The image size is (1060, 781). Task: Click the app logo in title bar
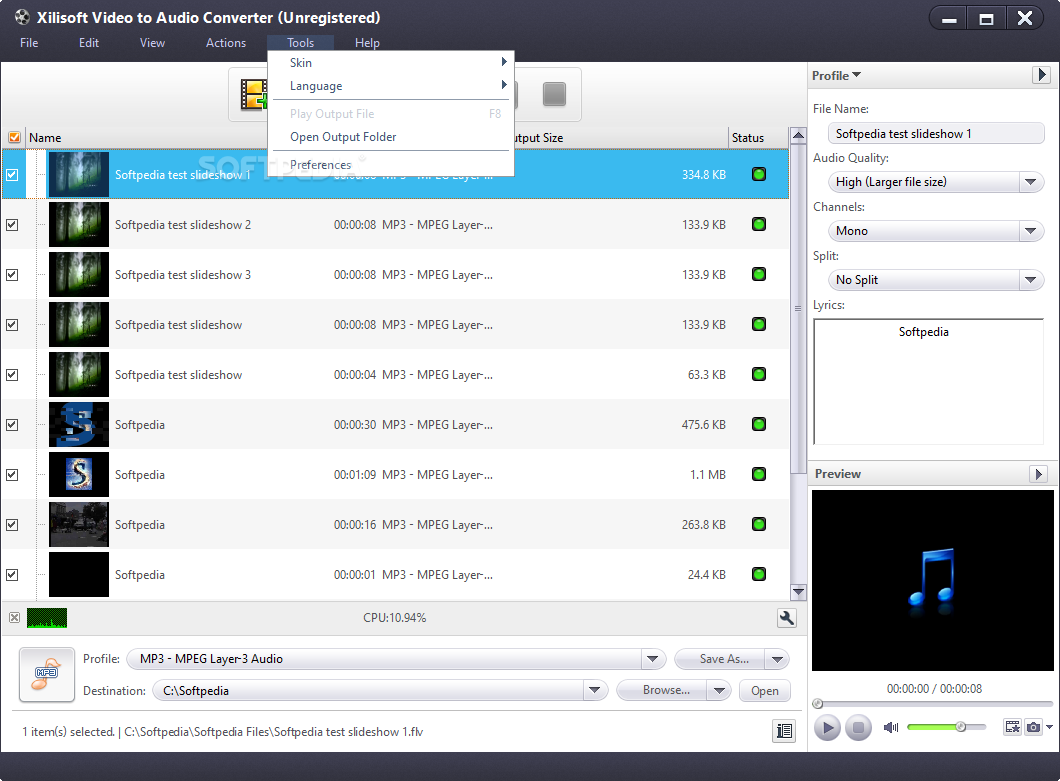[22, 17]
